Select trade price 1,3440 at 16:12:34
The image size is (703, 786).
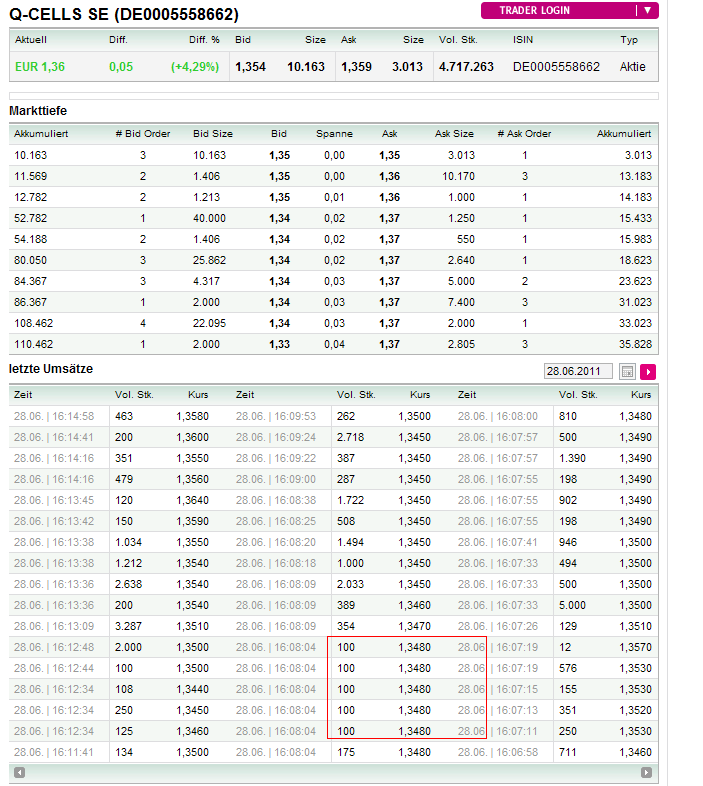point(193,689)
